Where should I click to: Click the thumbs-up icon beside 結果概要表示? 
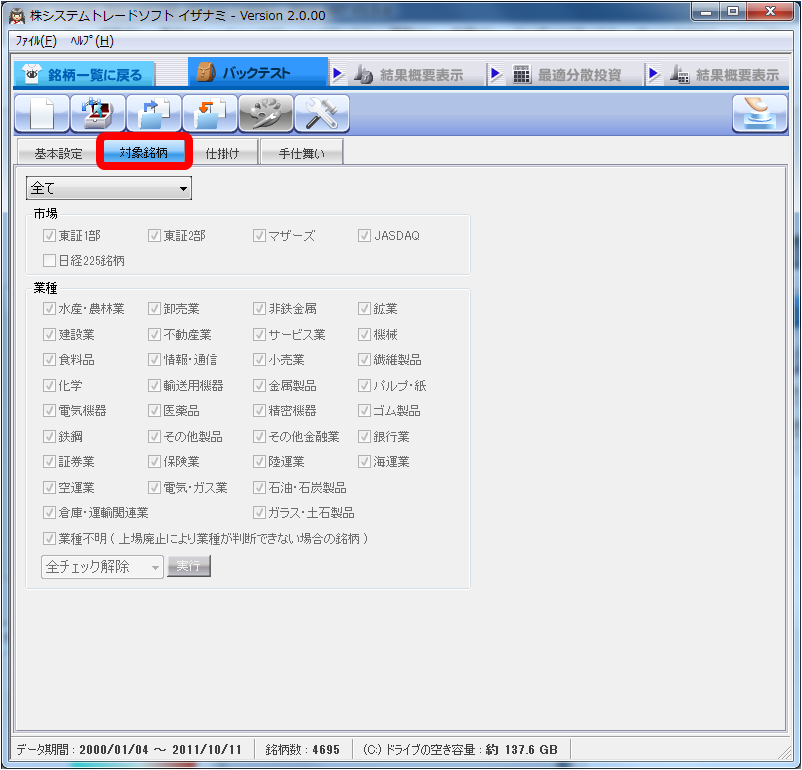[363, 75]
